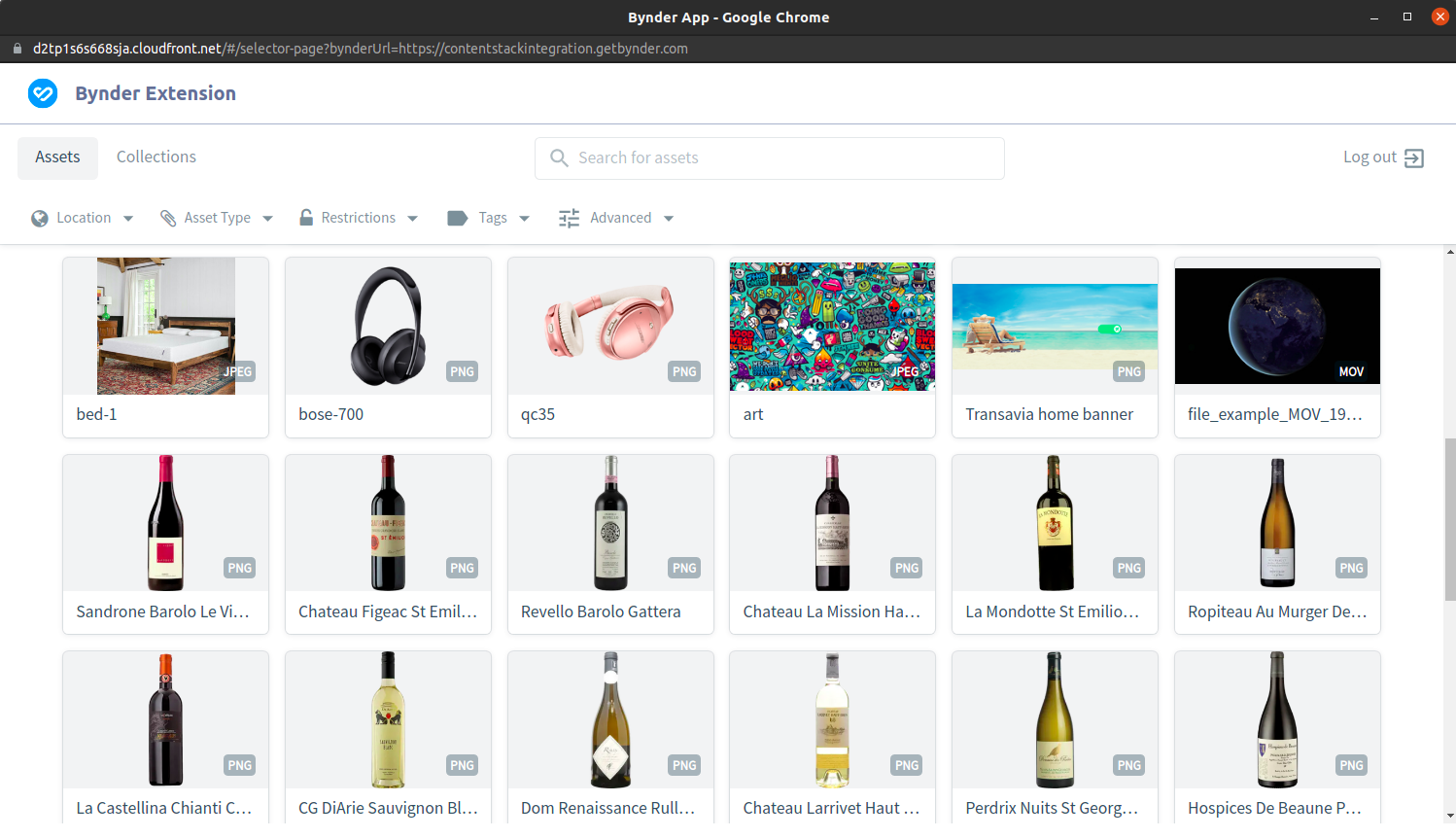The width and height of the screenshot is (1456, 838).
Task: Click the vertical scrollbar thumb
Action: coord(1450,520)
